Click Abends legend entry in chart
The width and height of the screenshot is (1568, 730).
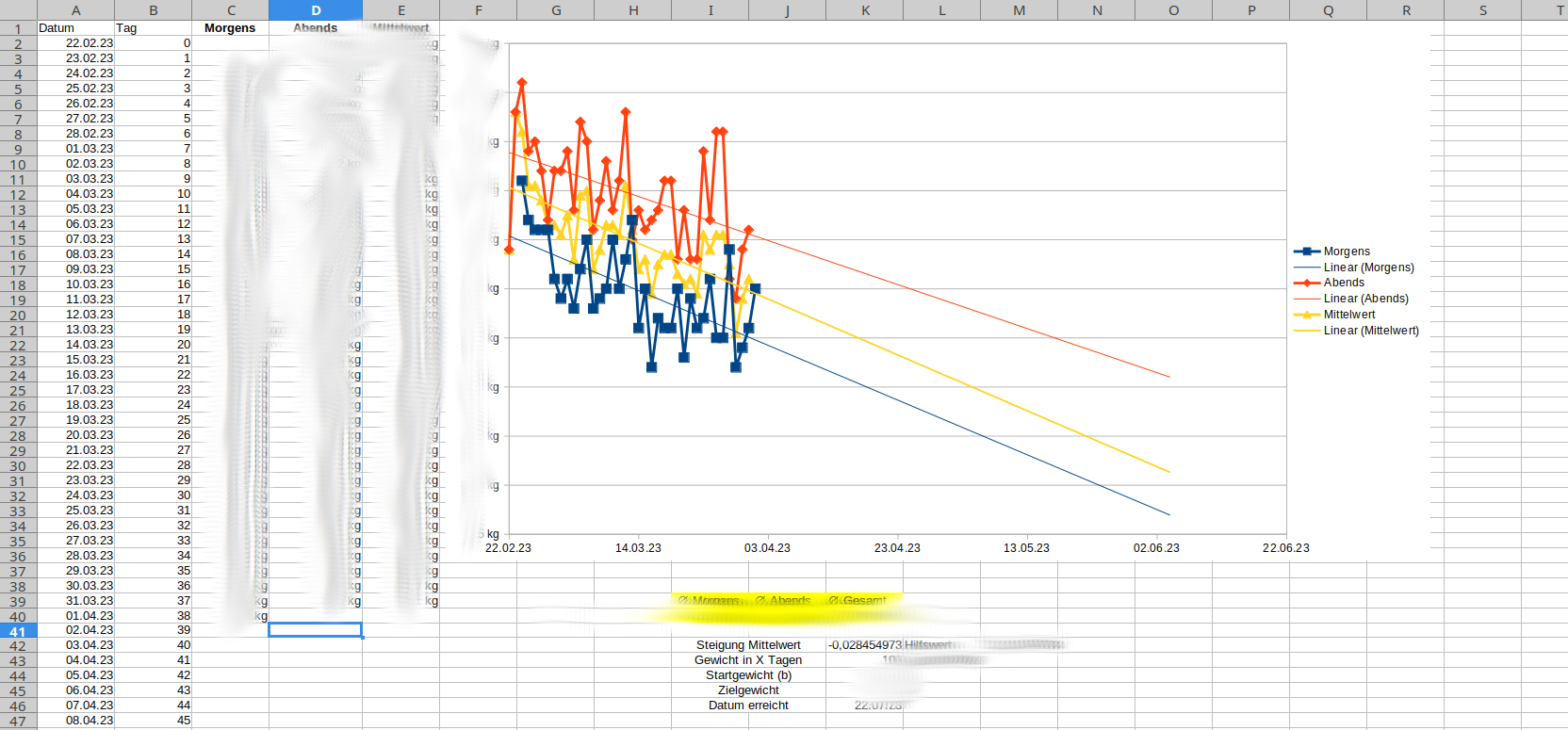[x=1330, y=283]
